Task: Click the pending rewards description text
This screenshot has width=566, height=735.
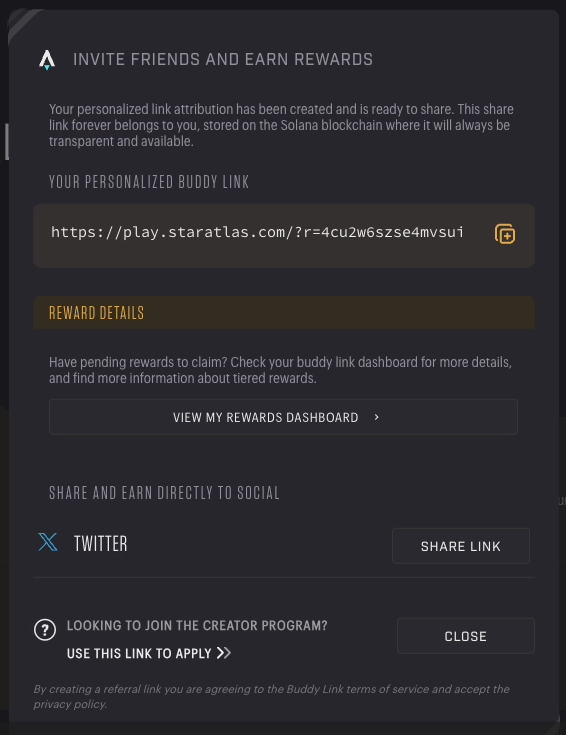Action: [280, 370]
